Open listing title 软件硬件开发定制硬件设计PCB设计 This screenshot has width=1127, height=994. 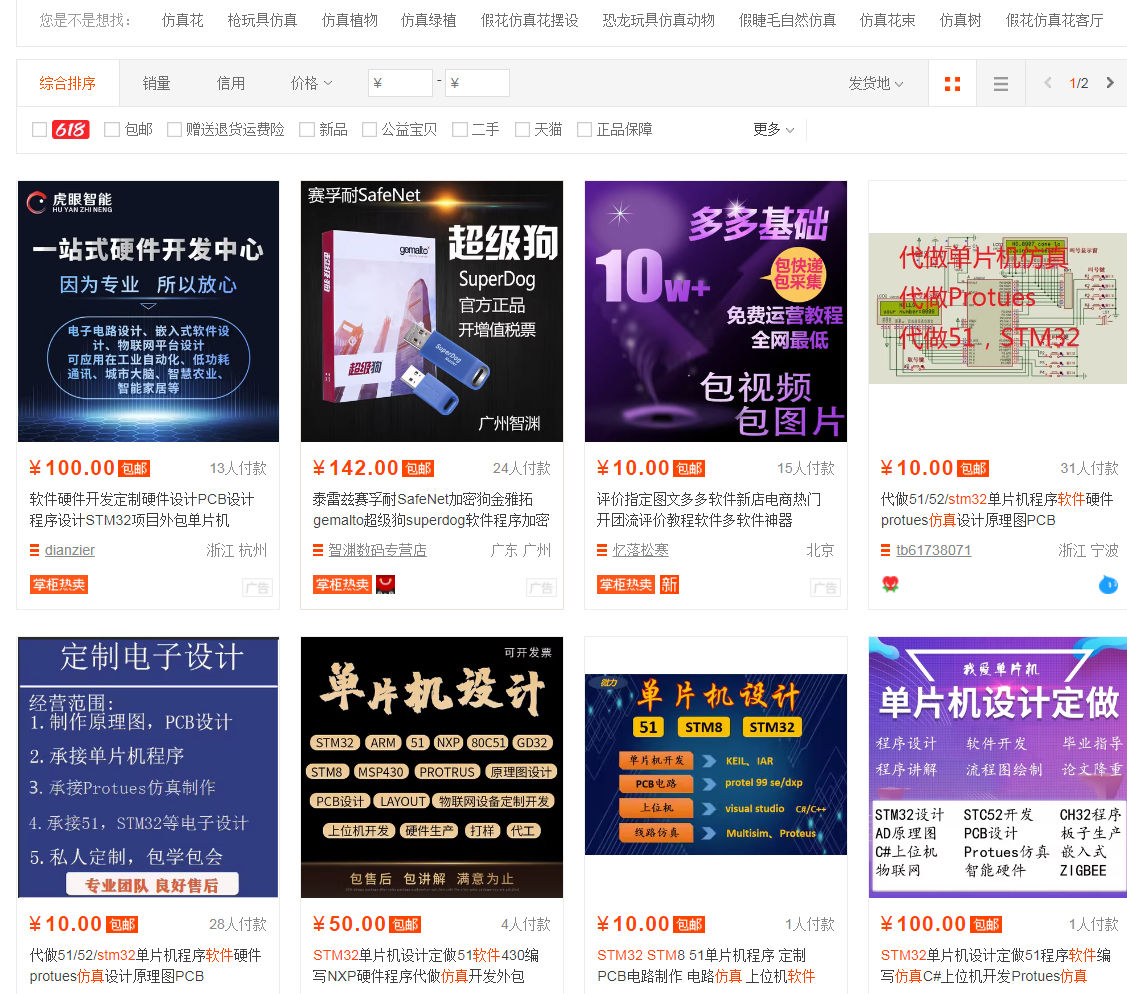point(142,510)
